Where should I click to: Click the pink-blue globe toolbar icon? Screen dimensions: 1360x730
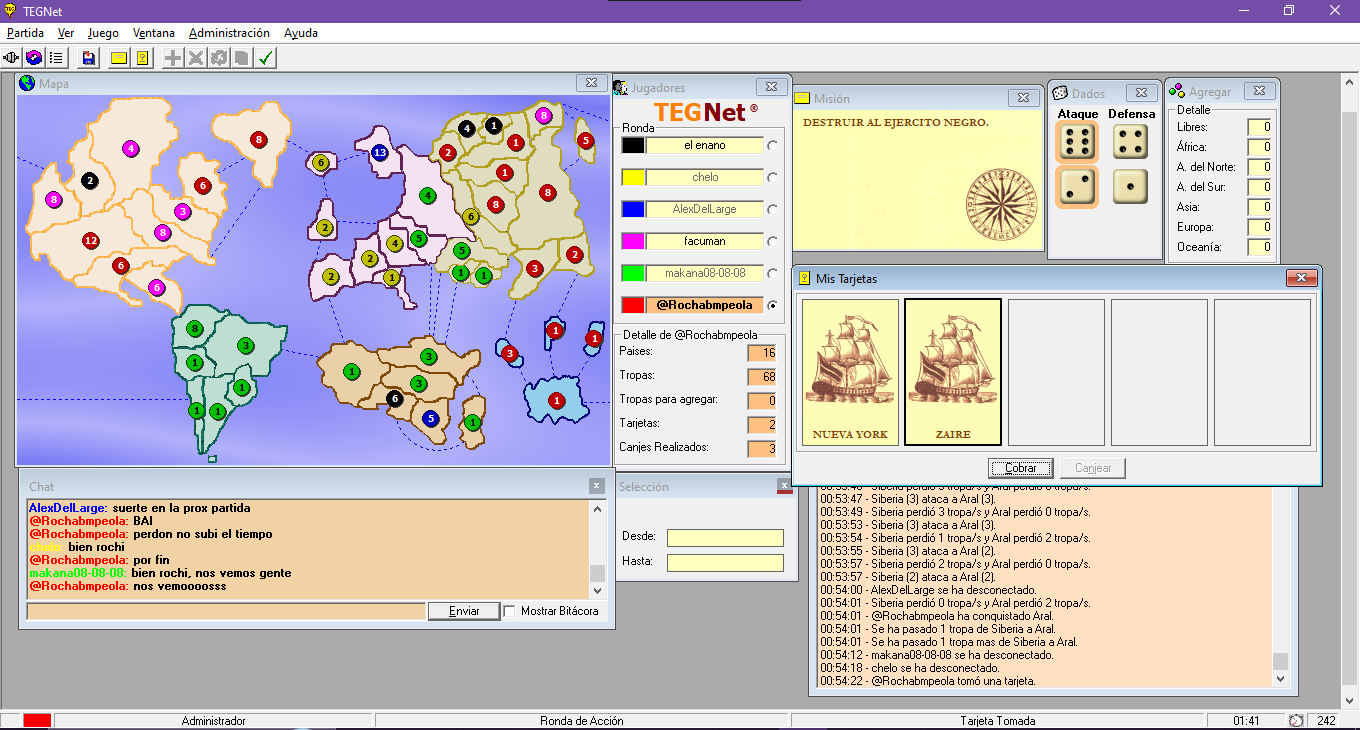pyautogui.click(x=34, y=58)
